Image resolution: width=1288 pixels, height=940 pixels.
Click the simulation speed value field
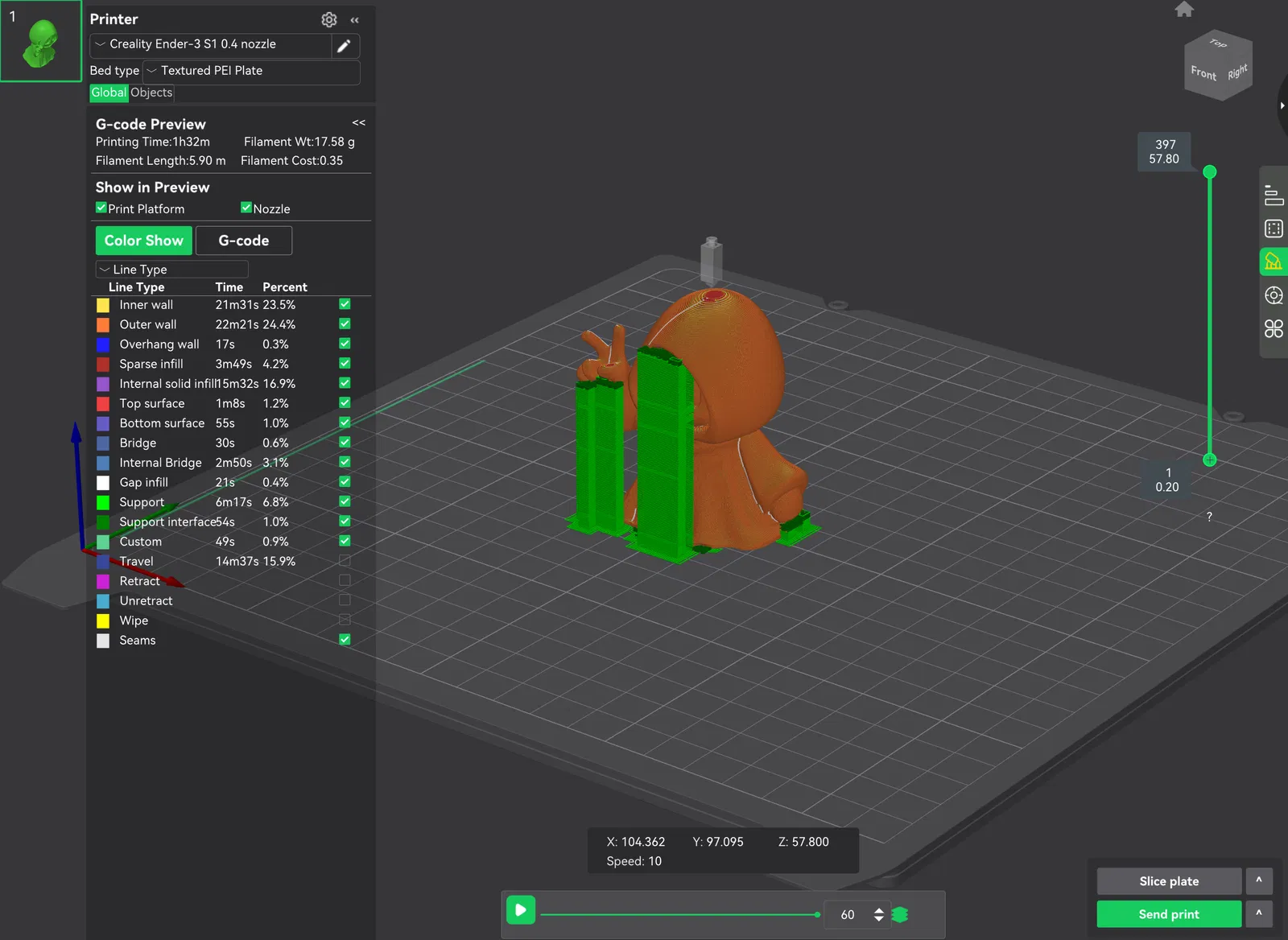pos(848,914)
